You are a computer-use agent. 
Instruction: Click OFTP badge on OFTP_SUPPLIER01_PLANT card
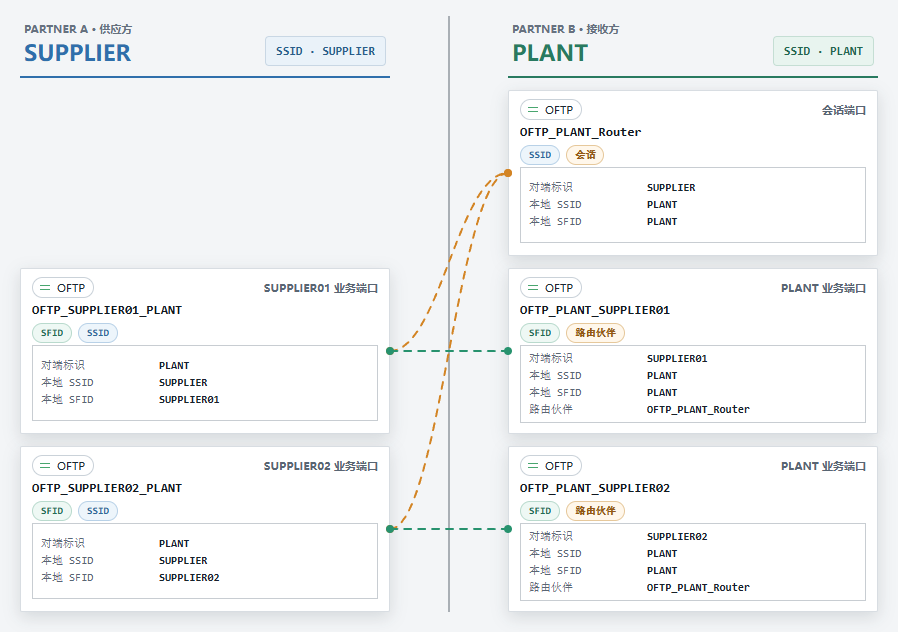point(62,288)
